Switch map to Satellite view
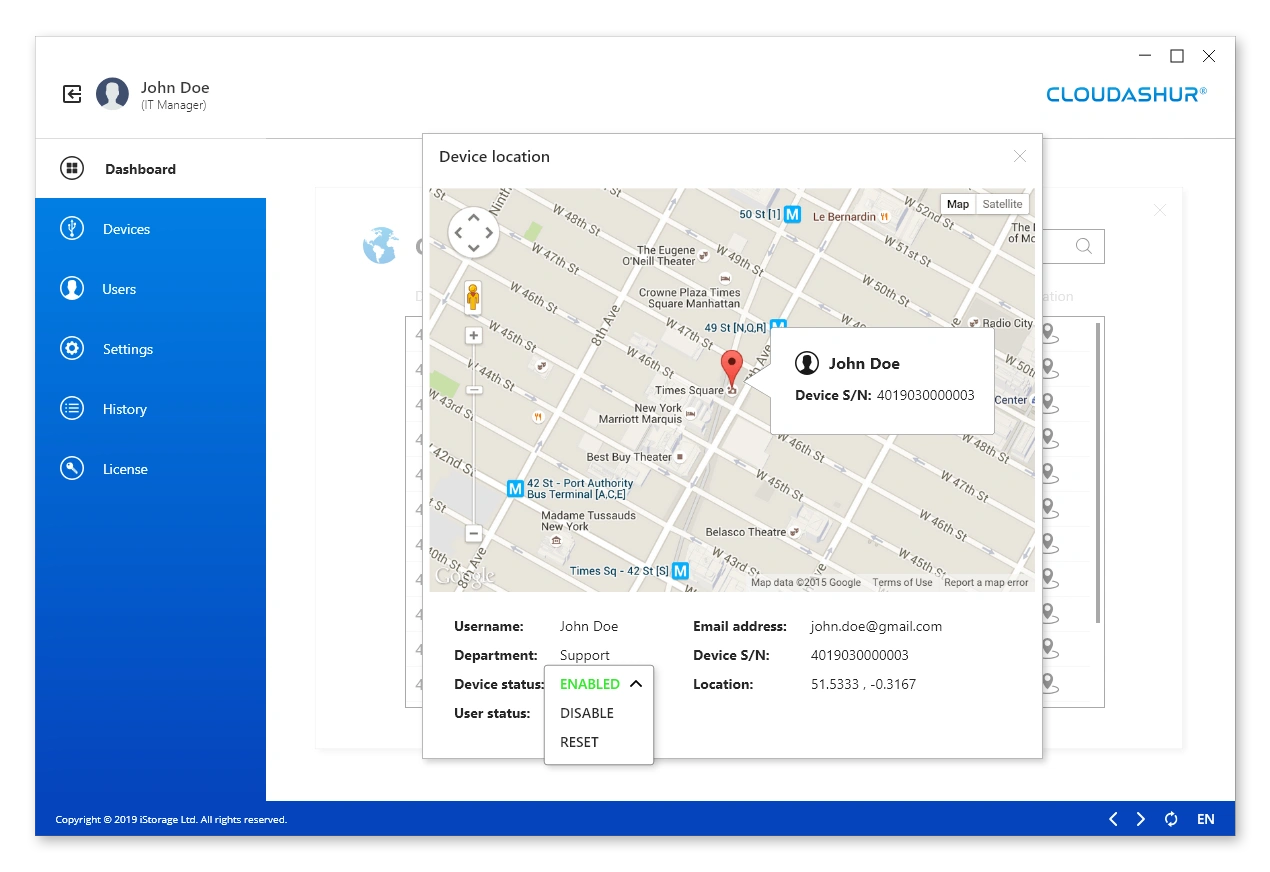This screenshot has height=872, width=1270. click(1002, 204)
